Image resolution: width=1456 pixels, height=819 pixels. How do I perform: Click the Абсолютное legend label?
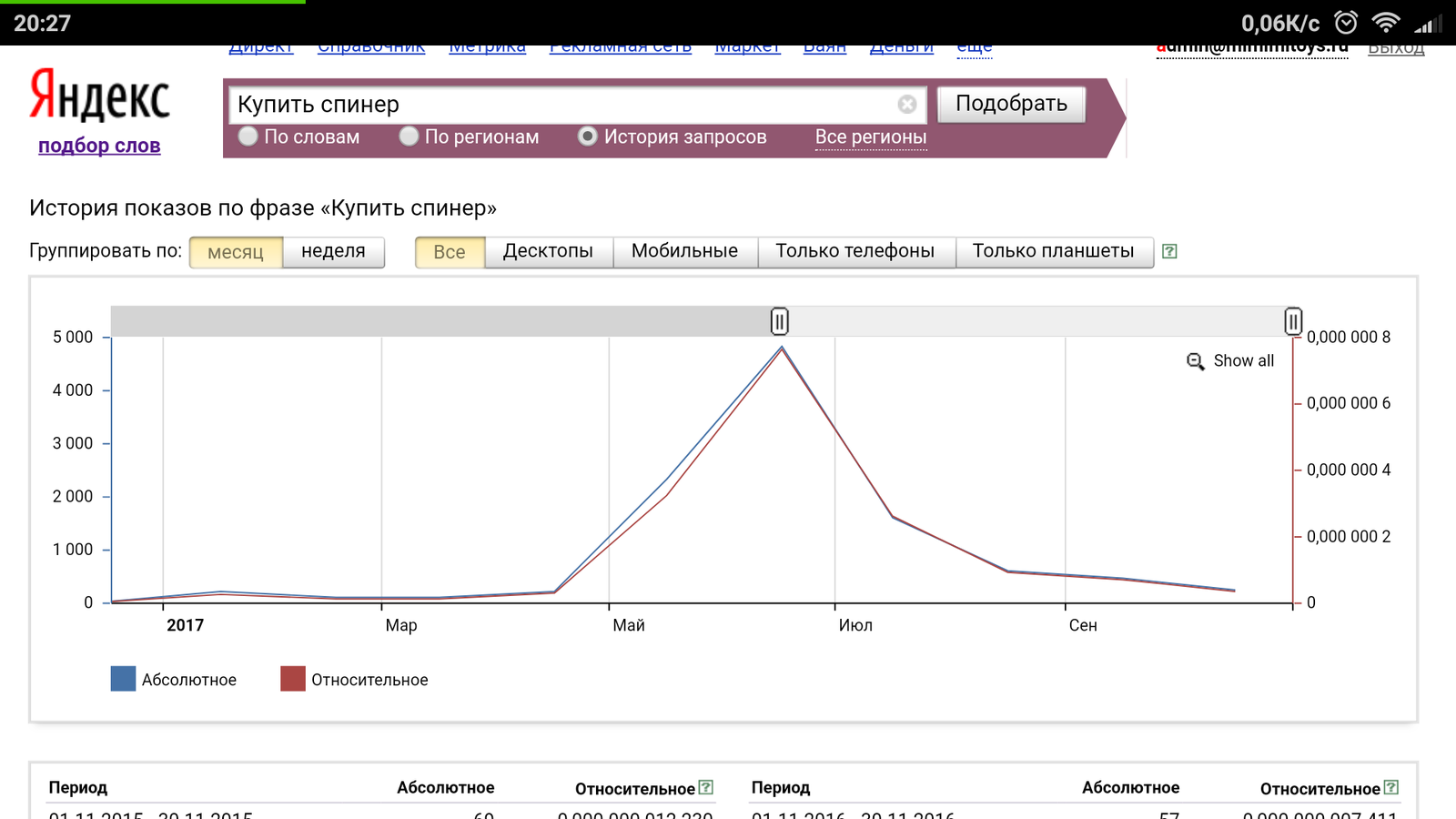tap(188, 680)
